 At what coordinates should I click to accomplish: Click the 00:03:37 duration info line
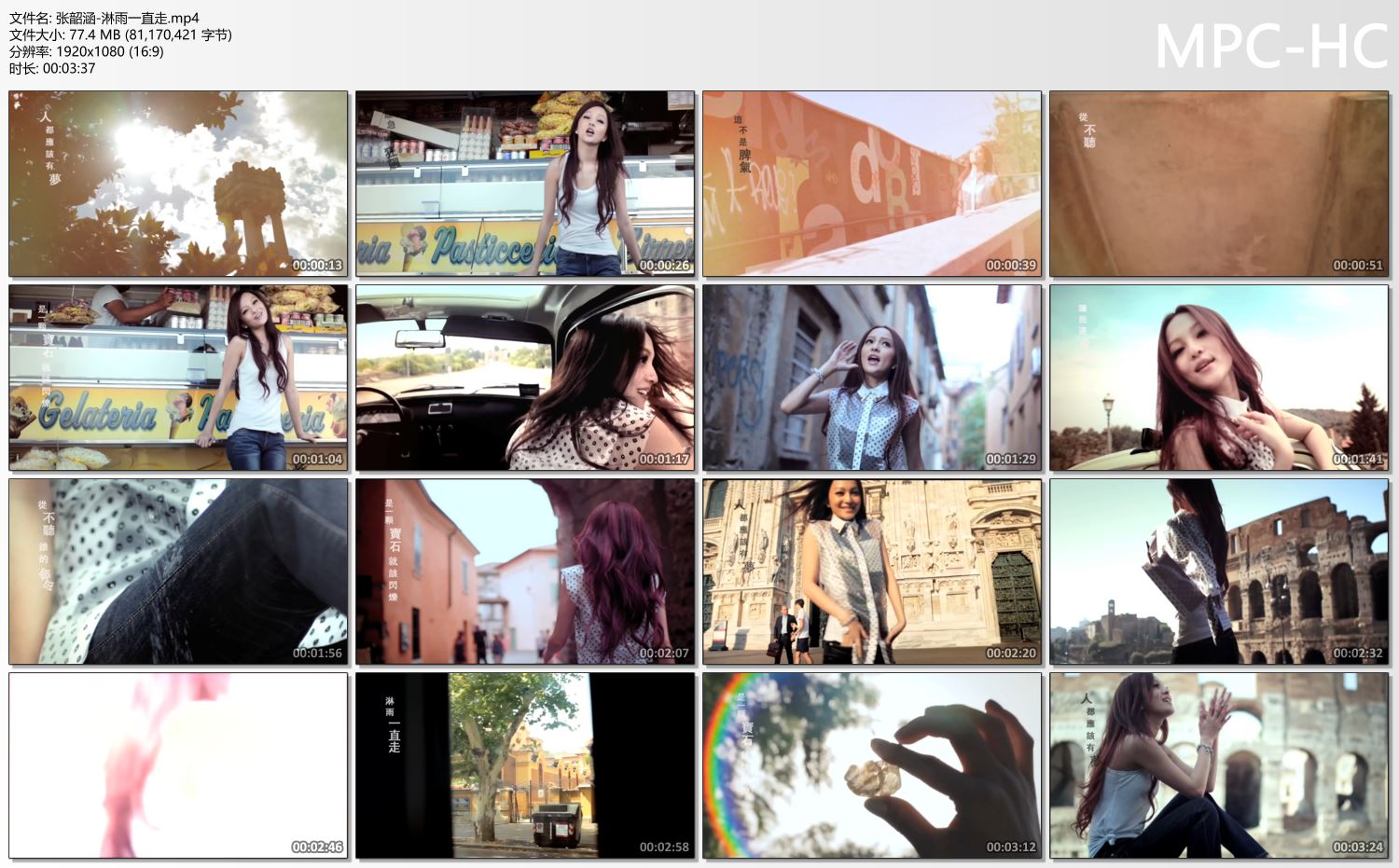pos(52,68)
